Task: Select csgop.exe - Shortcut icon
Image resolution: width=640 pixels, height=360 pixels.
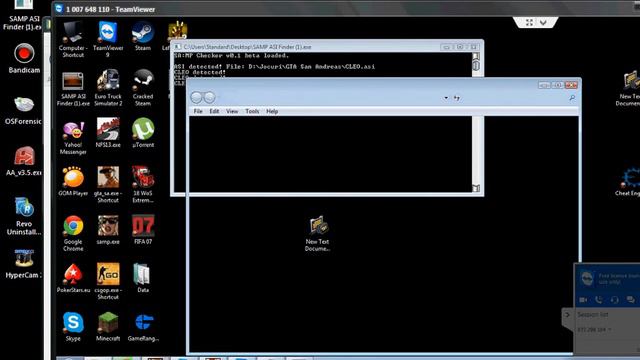Action: tap(108, 282)
